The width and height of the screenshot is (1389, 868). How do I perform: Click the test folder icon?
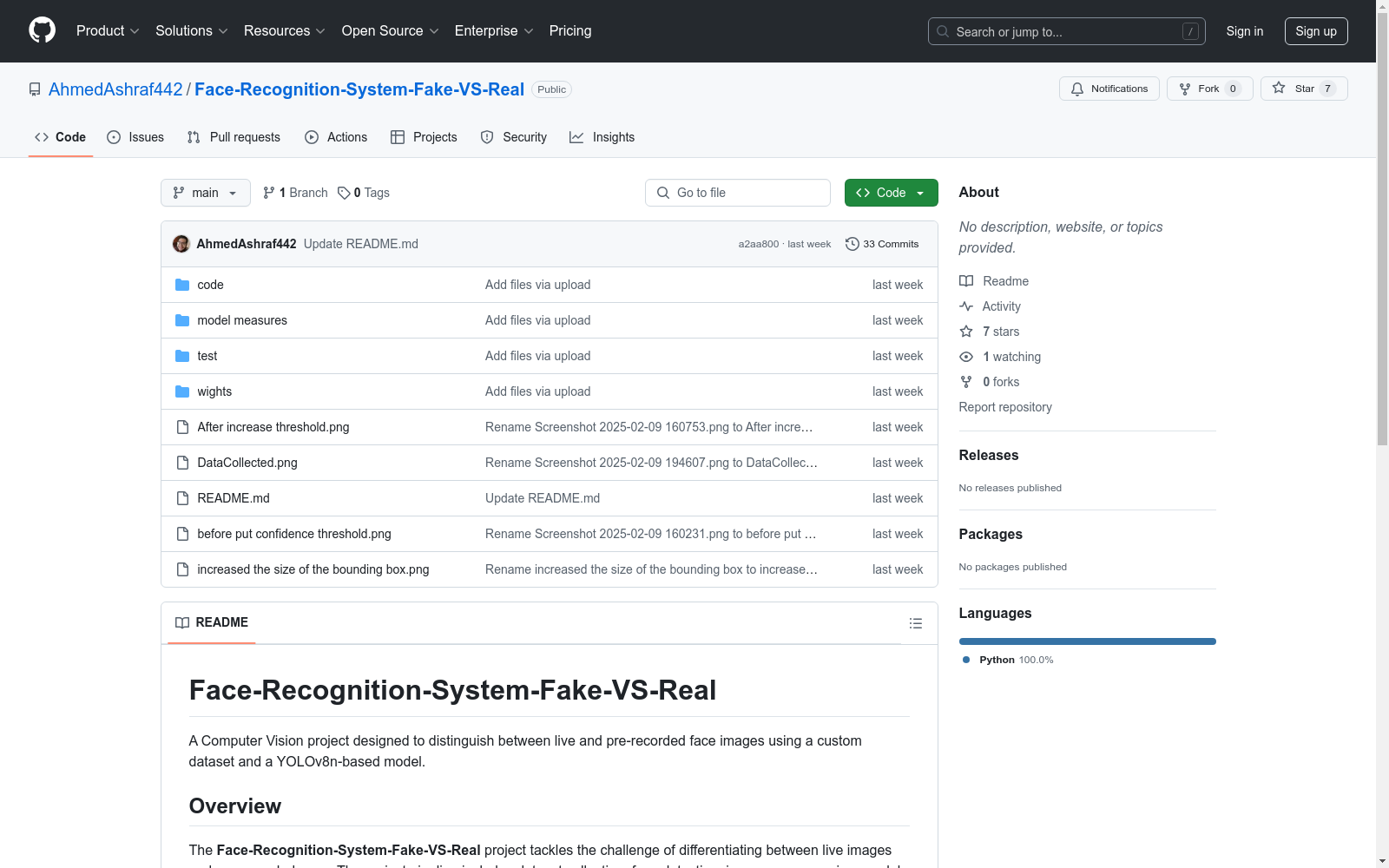point(182,356)
